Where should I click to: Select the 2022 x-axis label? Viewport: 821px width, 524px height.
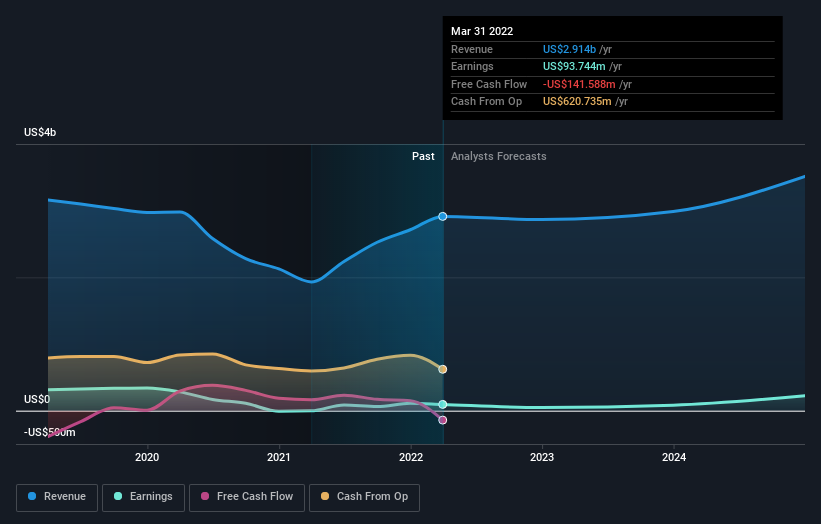[410, 457]
